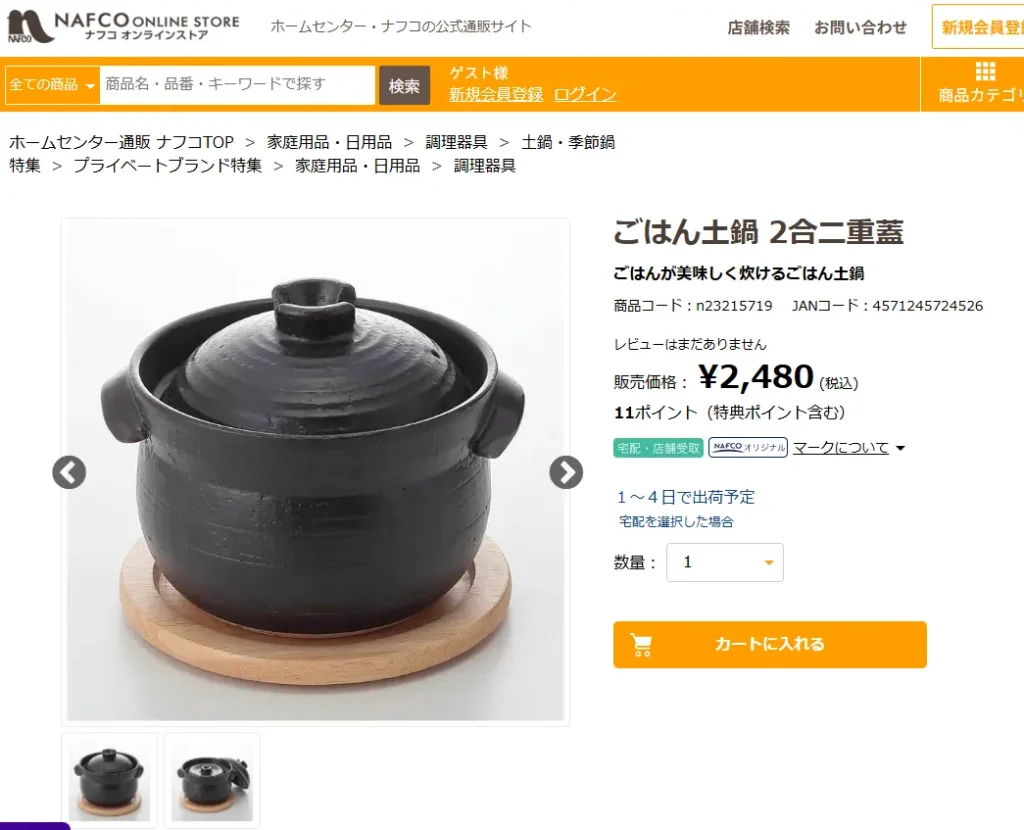Open お問い合わせ in the header

(x=860, y=27)
